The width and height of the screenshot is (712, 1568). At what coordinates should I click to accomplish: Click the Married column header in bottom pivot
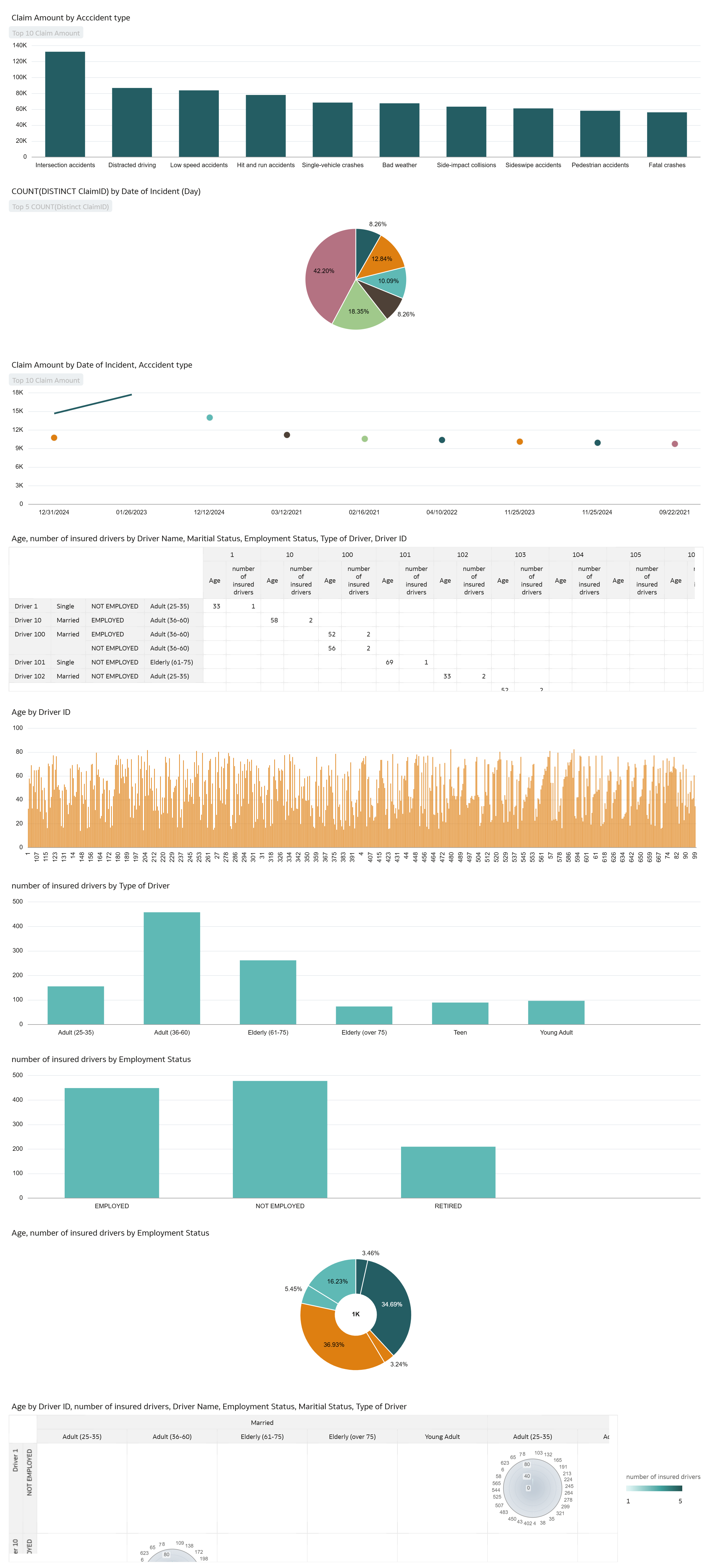[x=262, y=1422]
